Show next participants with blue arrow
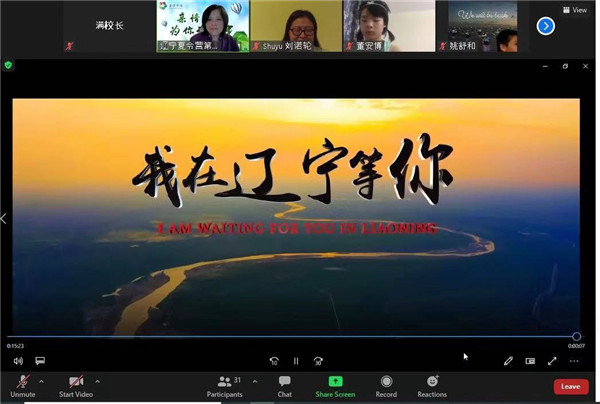This screenshot has width=600, height=404. pyautogui.click(x=546, y=26)
